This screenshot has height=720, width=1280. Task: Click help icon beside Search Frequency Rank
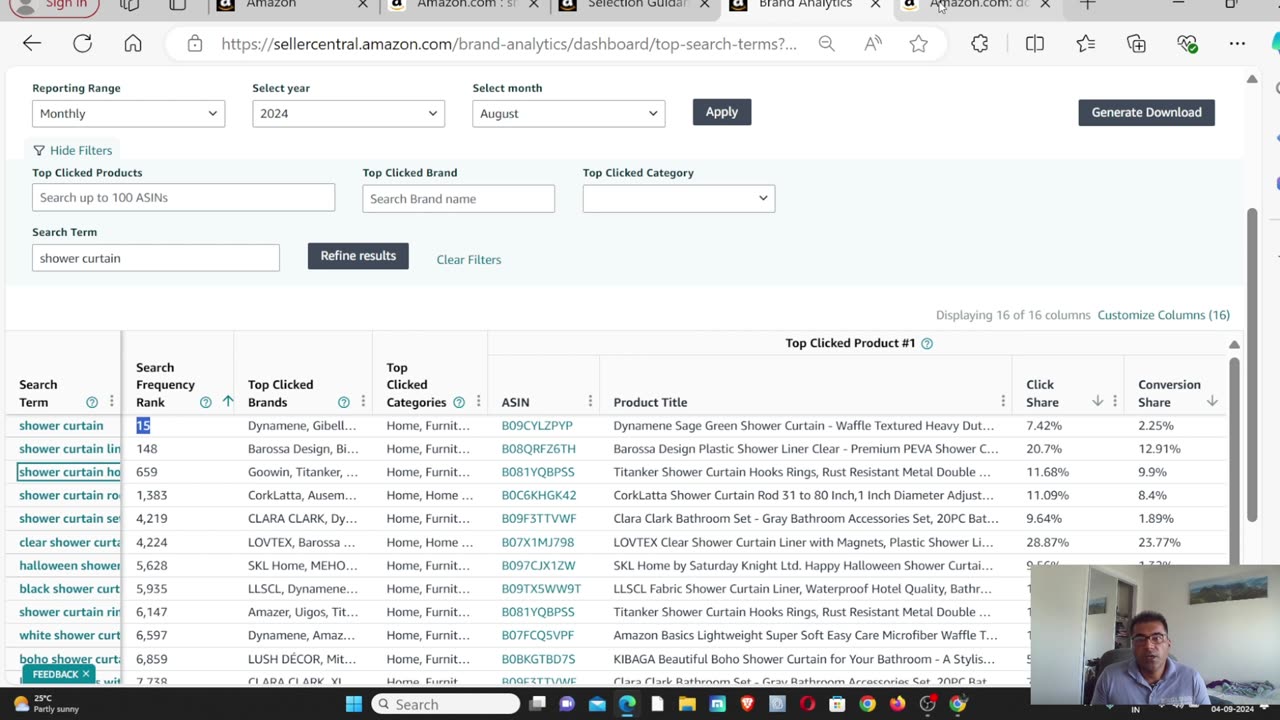[x=206, y=402]
